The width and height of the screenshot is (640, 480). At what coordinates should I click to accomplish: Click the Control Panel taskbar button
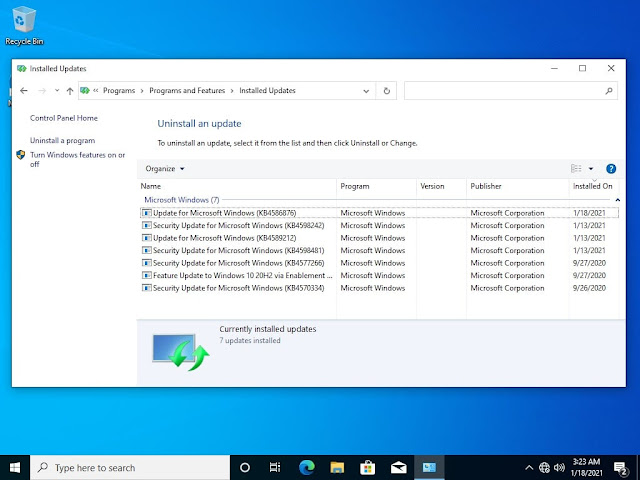pyautogui.click(x=429, y=468)
